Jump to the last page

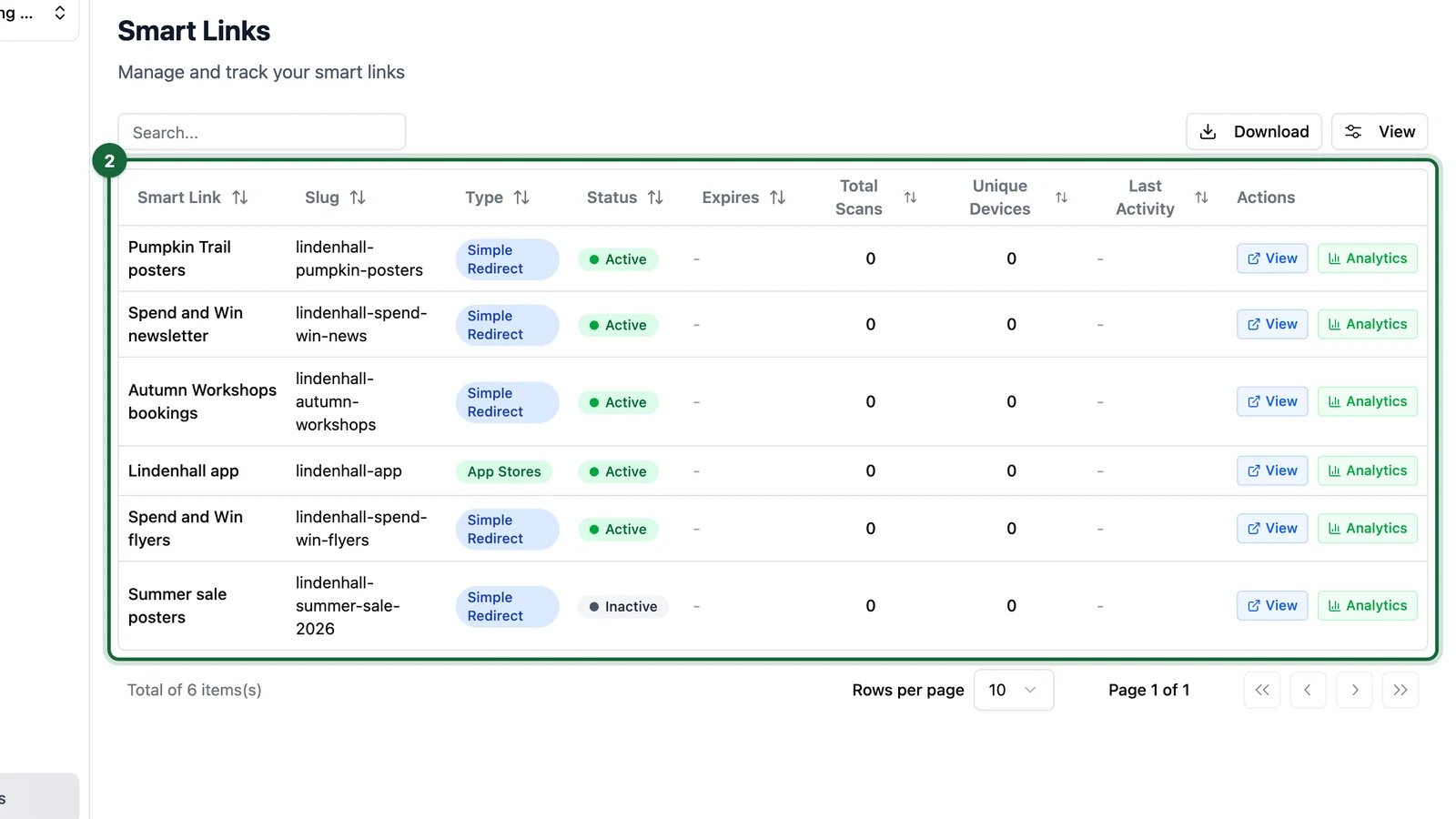point(1400,690)
